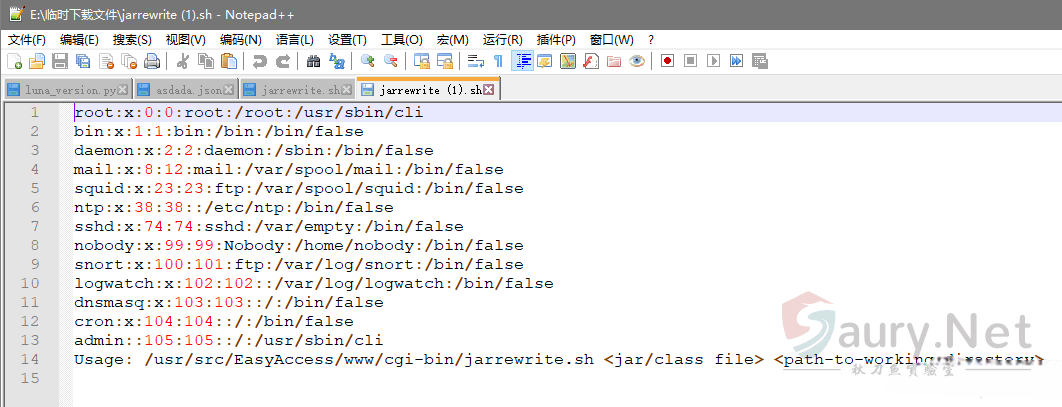Viewport: 1062px width, 407px height.
Task: Open the 编码(N) encoding menu
Action: click(240, 40)
